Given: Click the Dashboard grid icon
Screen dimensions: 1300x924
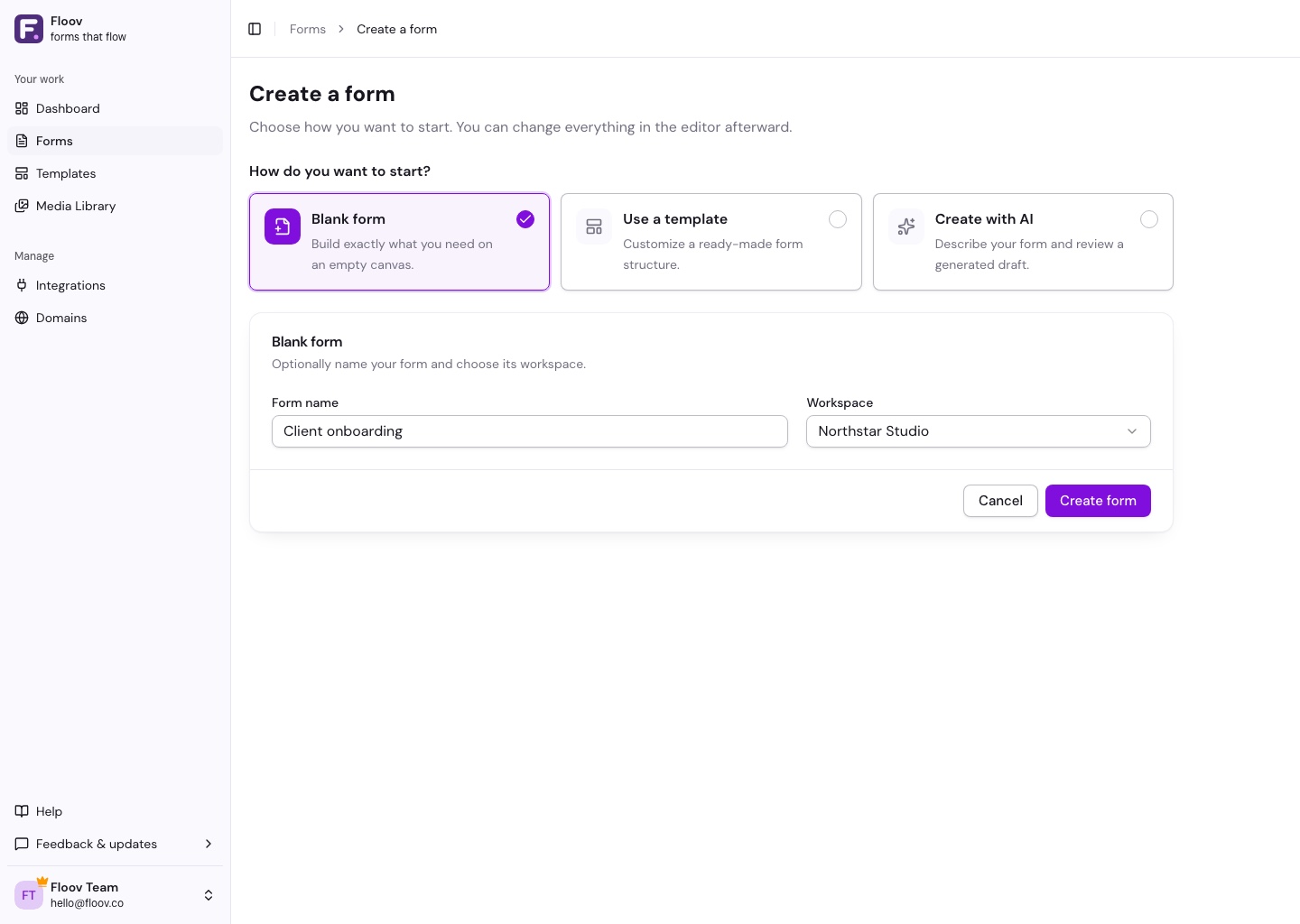Looking at the screenshot, I should (x=22, y=108).
